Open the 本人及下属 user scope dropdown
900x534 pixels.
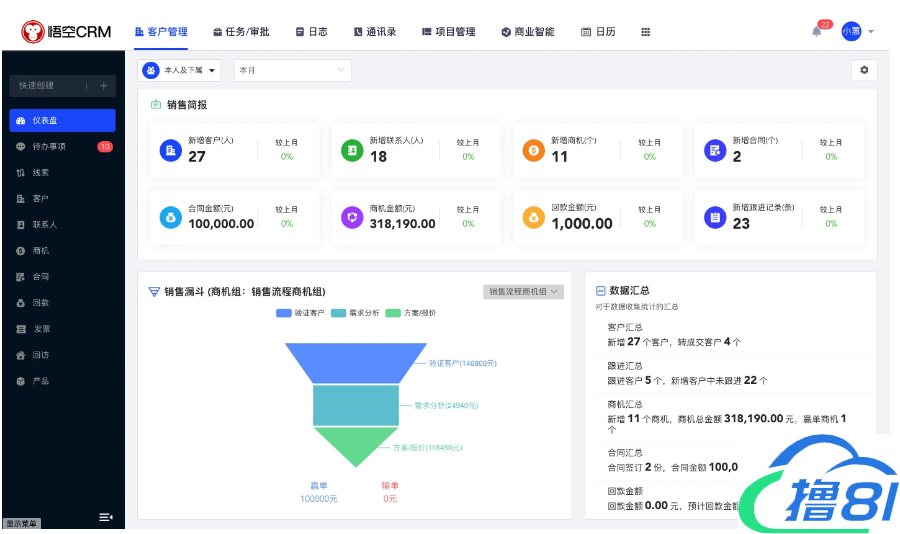[x=180, y=70]
